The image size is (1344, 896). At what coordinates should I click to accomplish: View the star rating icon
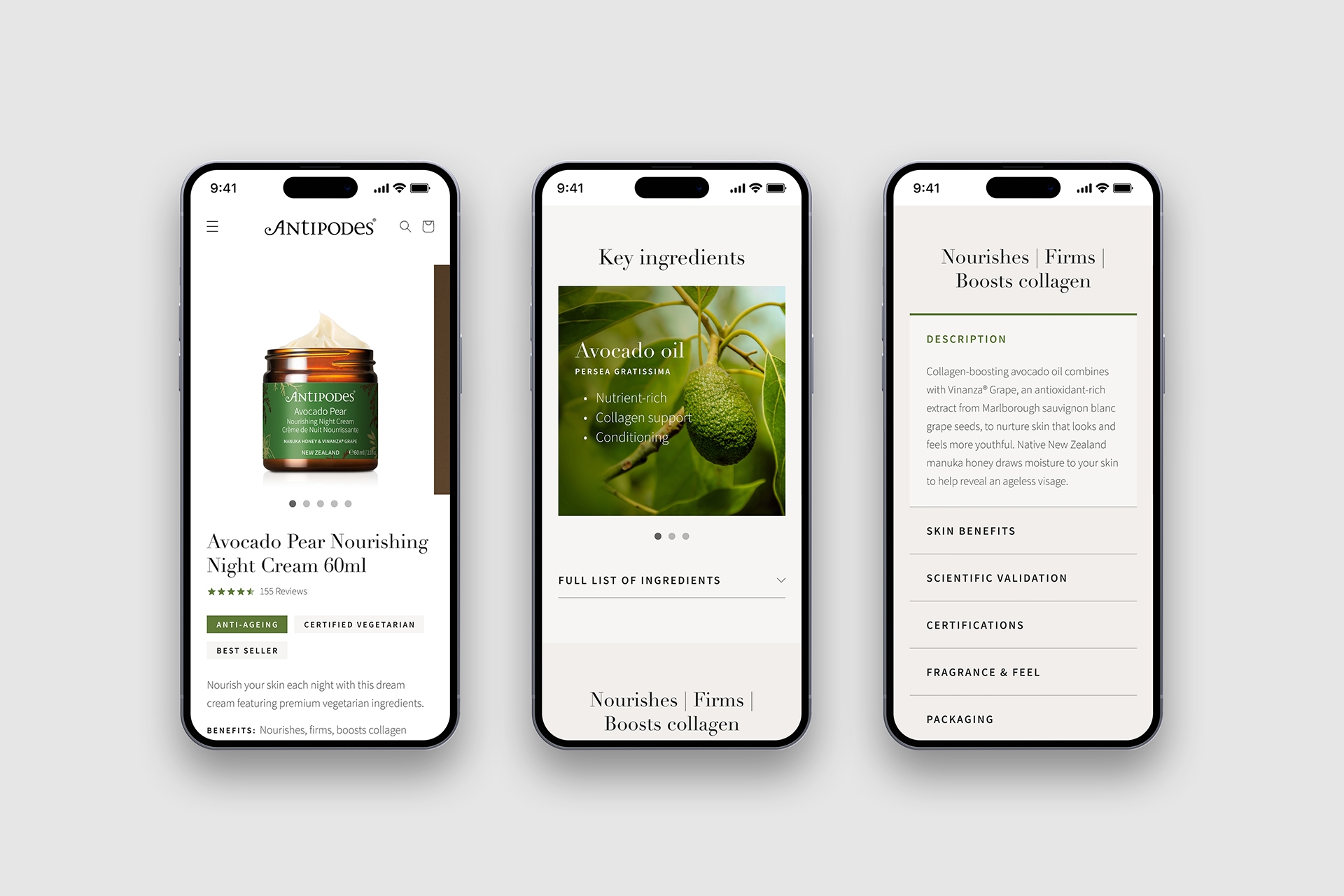227,590
